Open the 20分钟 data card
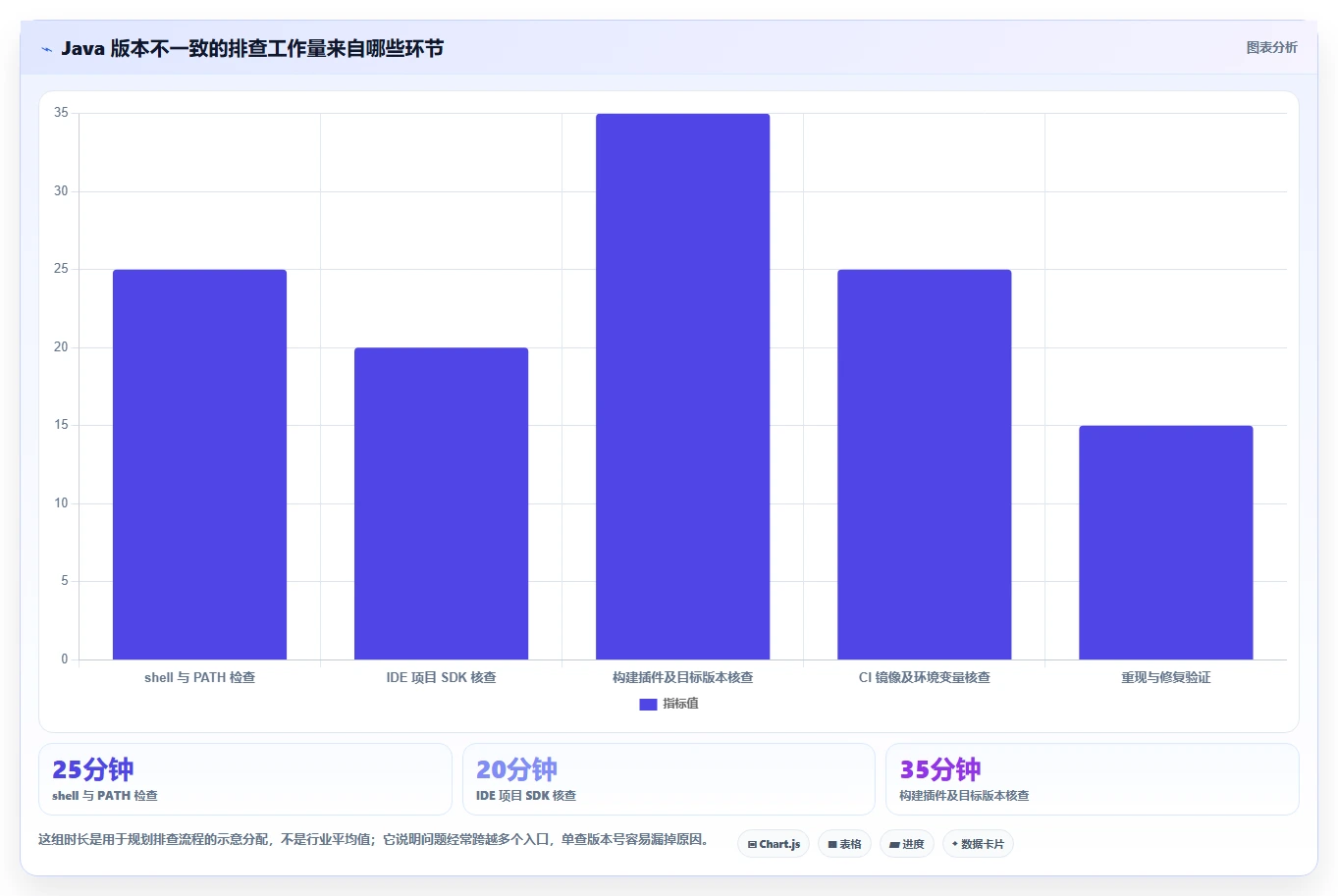The width and height of the screenshot is (1338, 896). coord(669,779)
